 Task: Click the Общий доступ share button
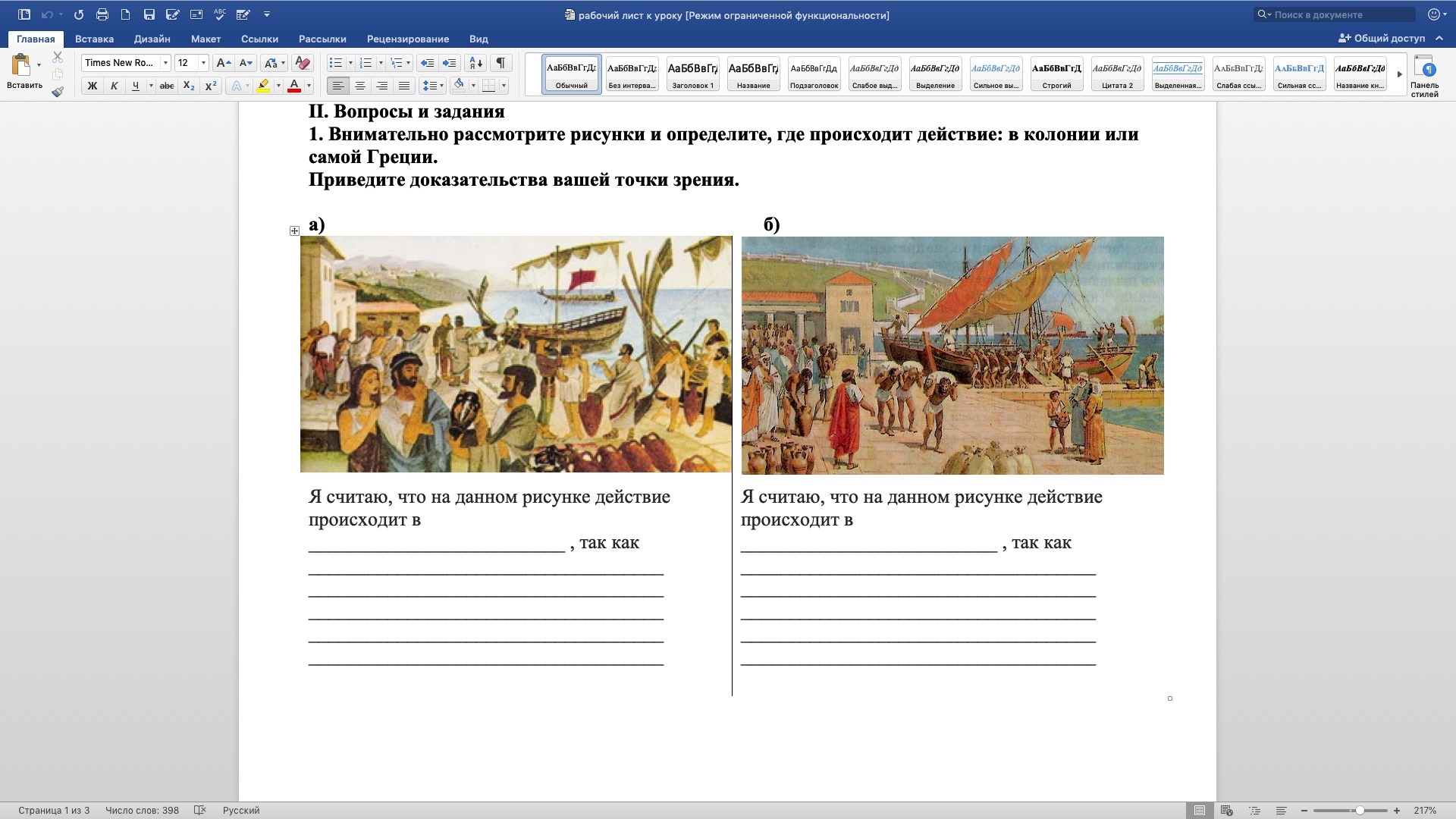1382,38
